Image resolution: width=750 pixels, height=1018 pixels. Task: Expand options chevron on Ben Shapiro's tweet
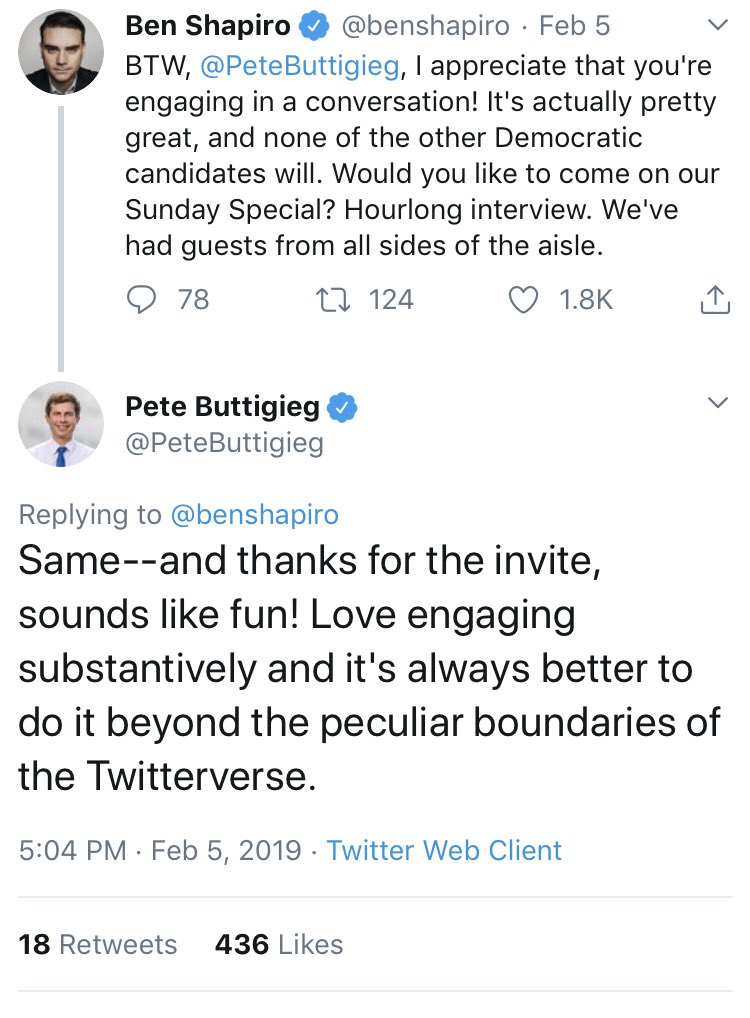coord(718,25)
